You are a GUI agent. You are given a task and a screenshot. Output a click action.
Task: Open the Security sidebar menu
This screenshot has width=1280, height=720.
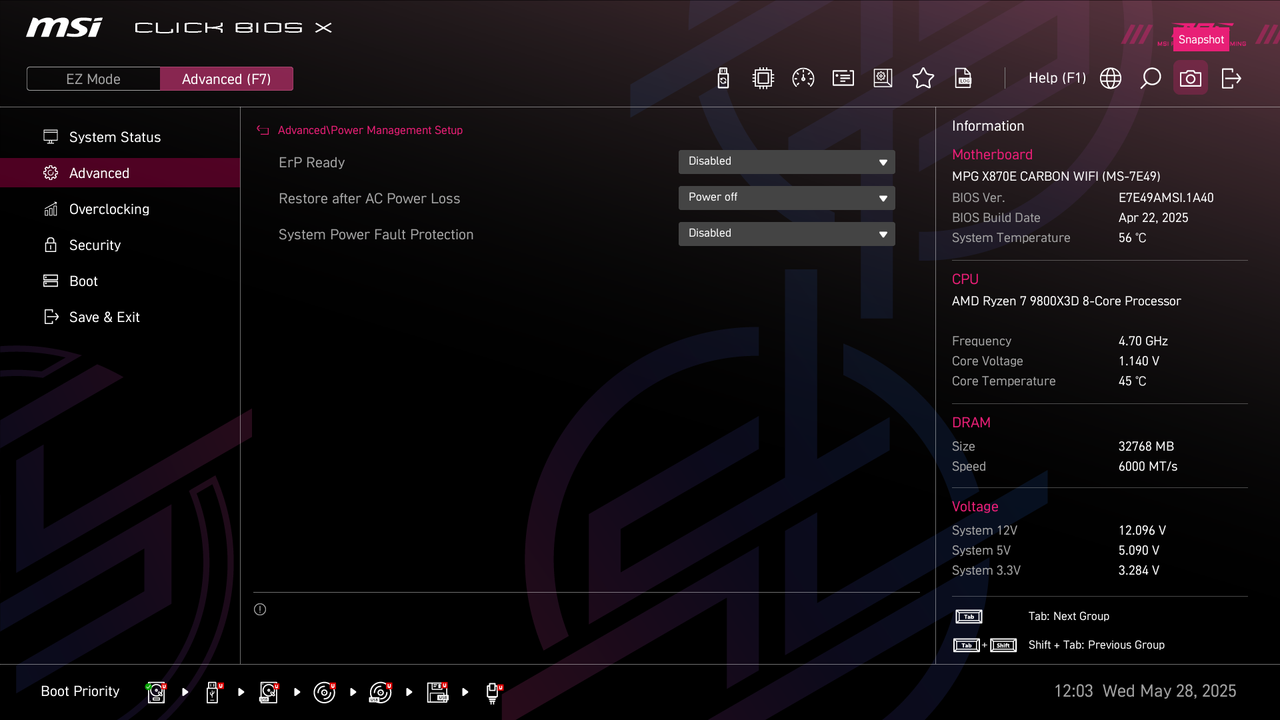pos(120,245)
